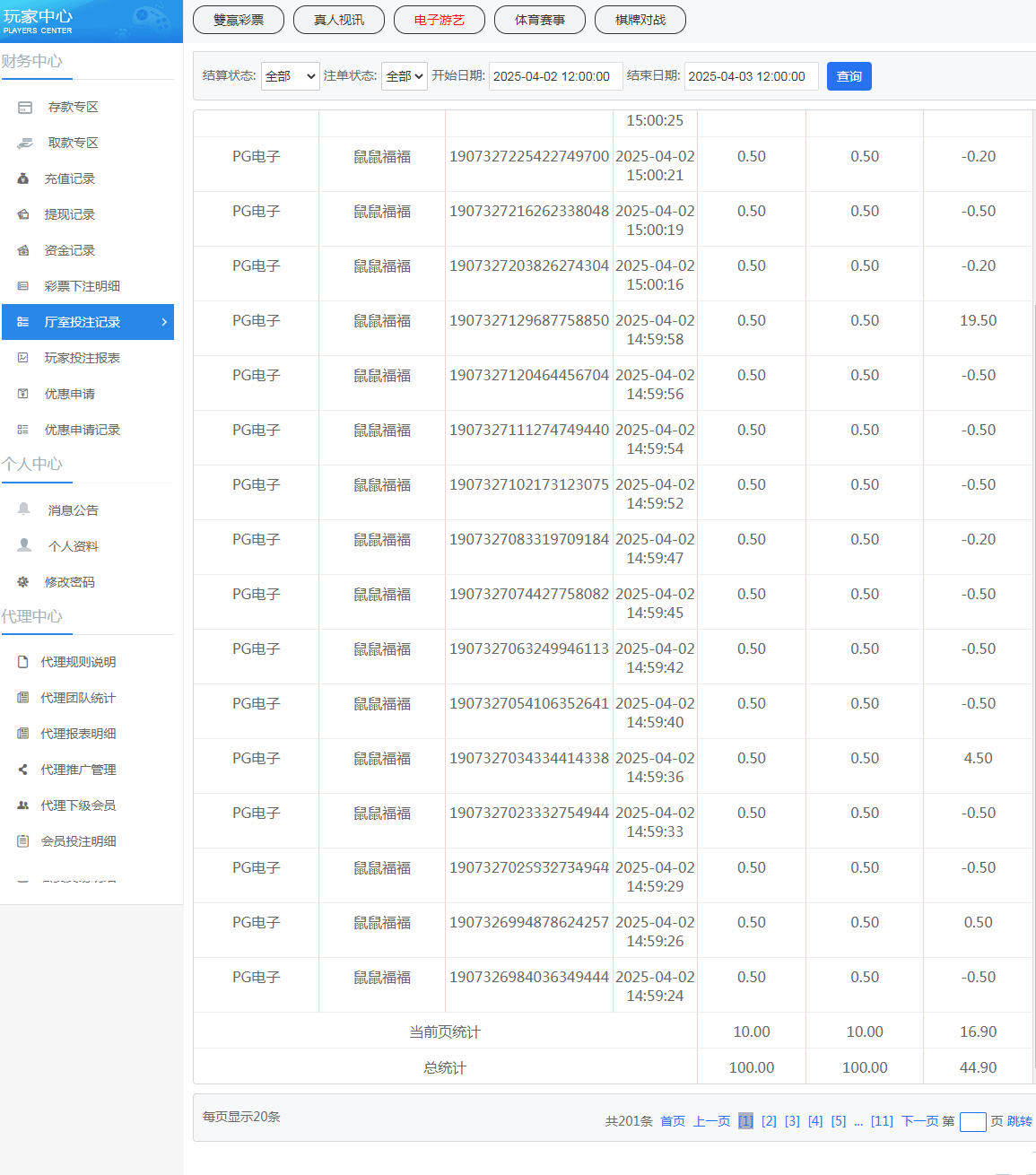This screenshot has width=1036, height=1175.
Task: Go to page 2 of results
Action: [x=769, y=1121]
